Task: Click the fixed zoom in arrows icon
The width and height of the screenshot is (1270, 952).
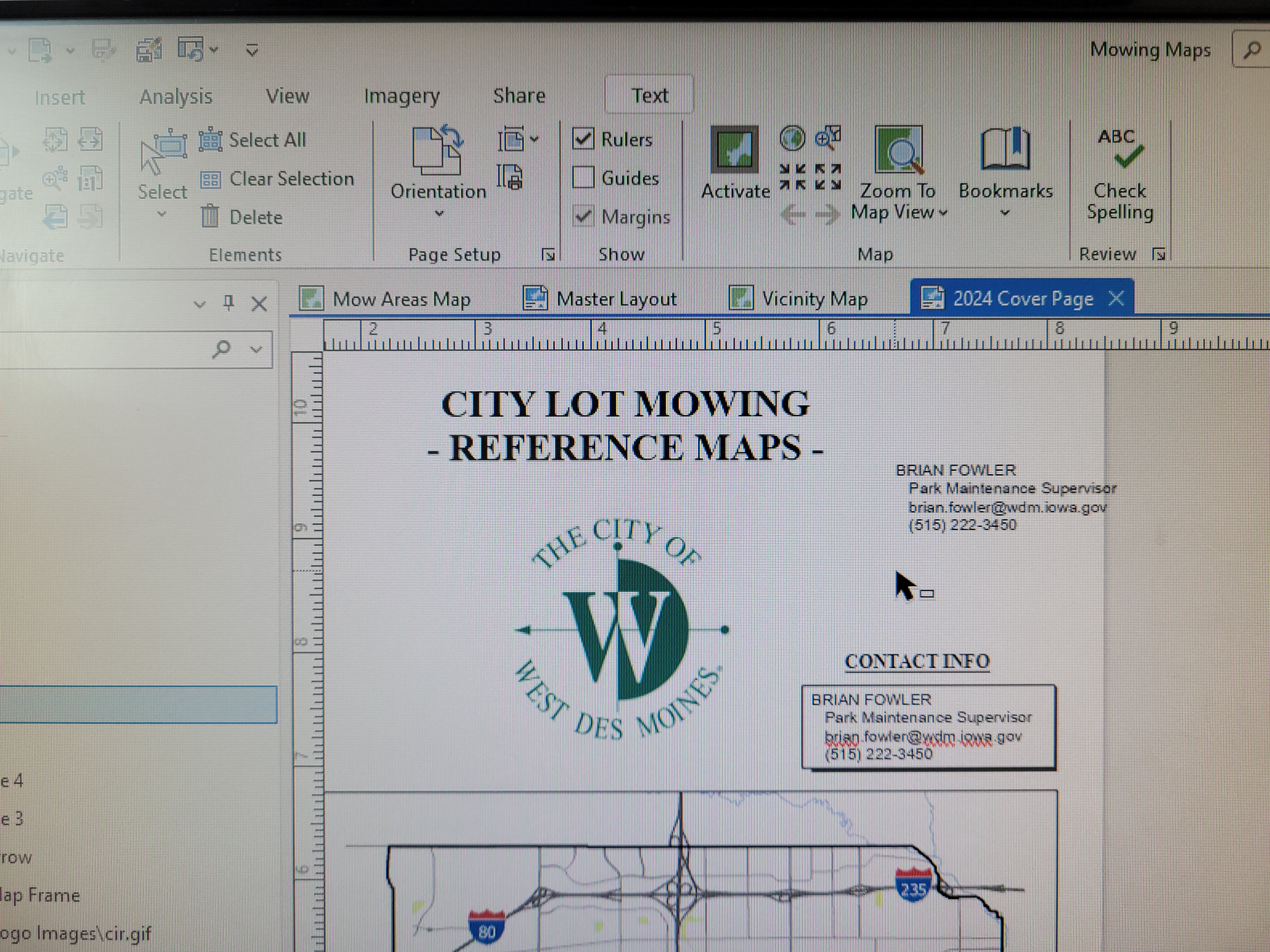Action: [793, 177]
